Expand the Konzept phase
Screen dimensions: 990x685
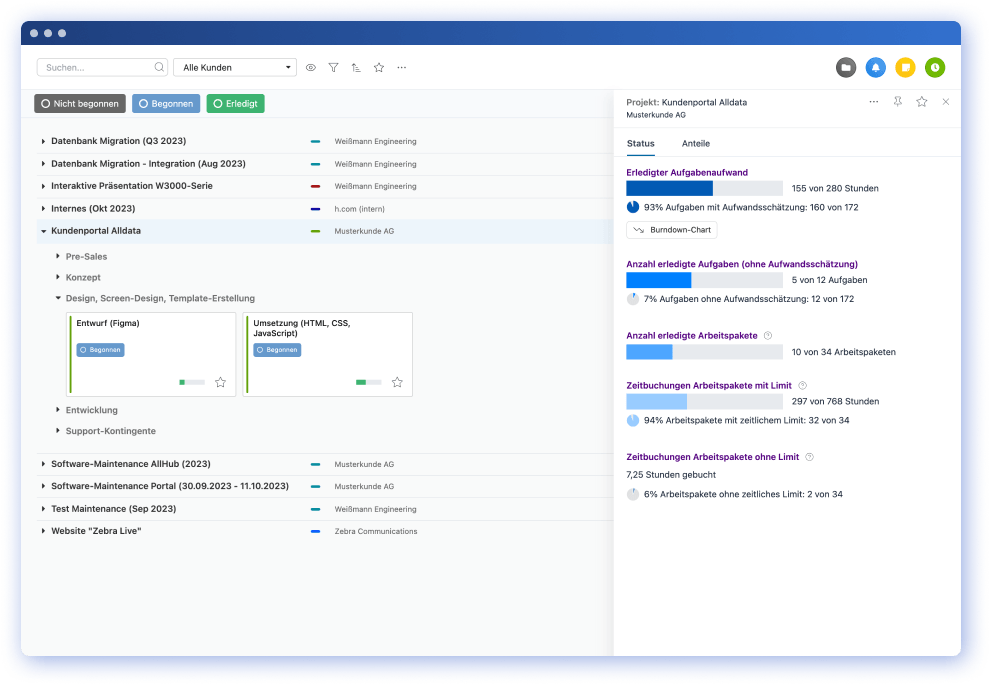[57, 277]
